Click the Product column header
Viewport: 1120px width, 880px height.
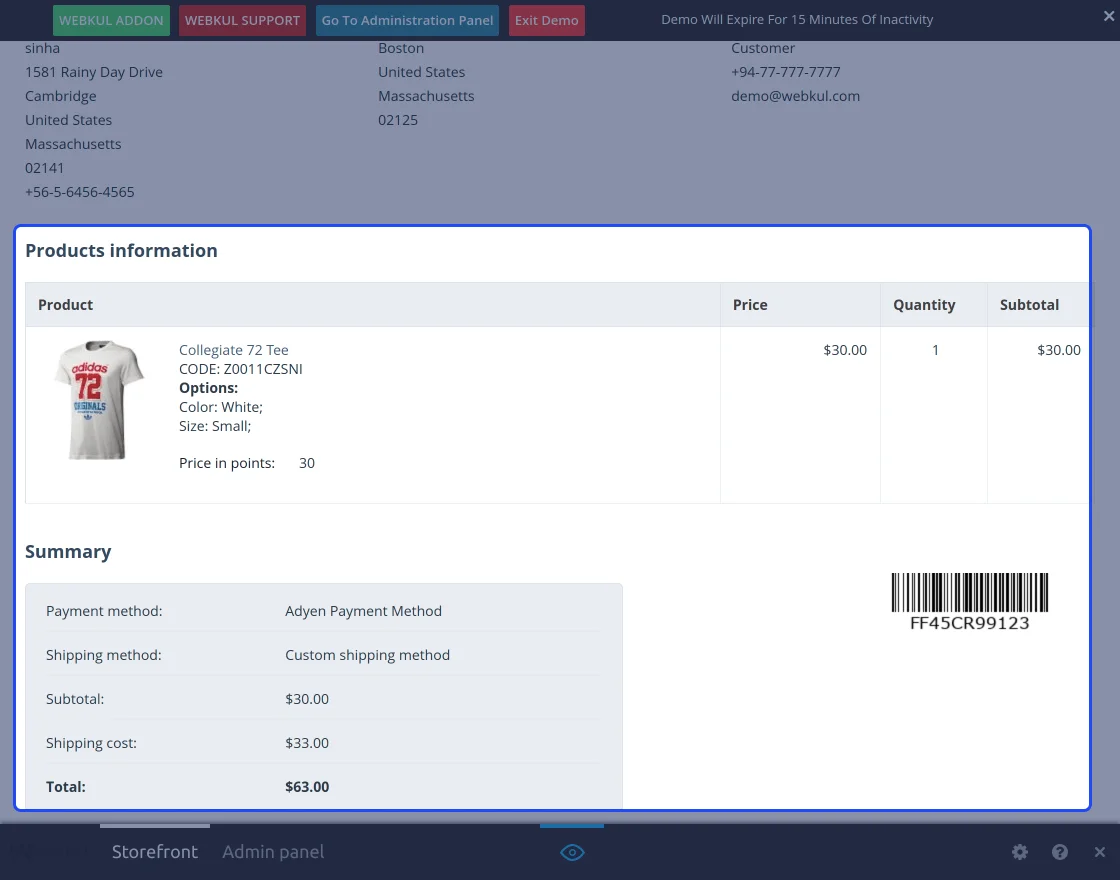point(66,305)
